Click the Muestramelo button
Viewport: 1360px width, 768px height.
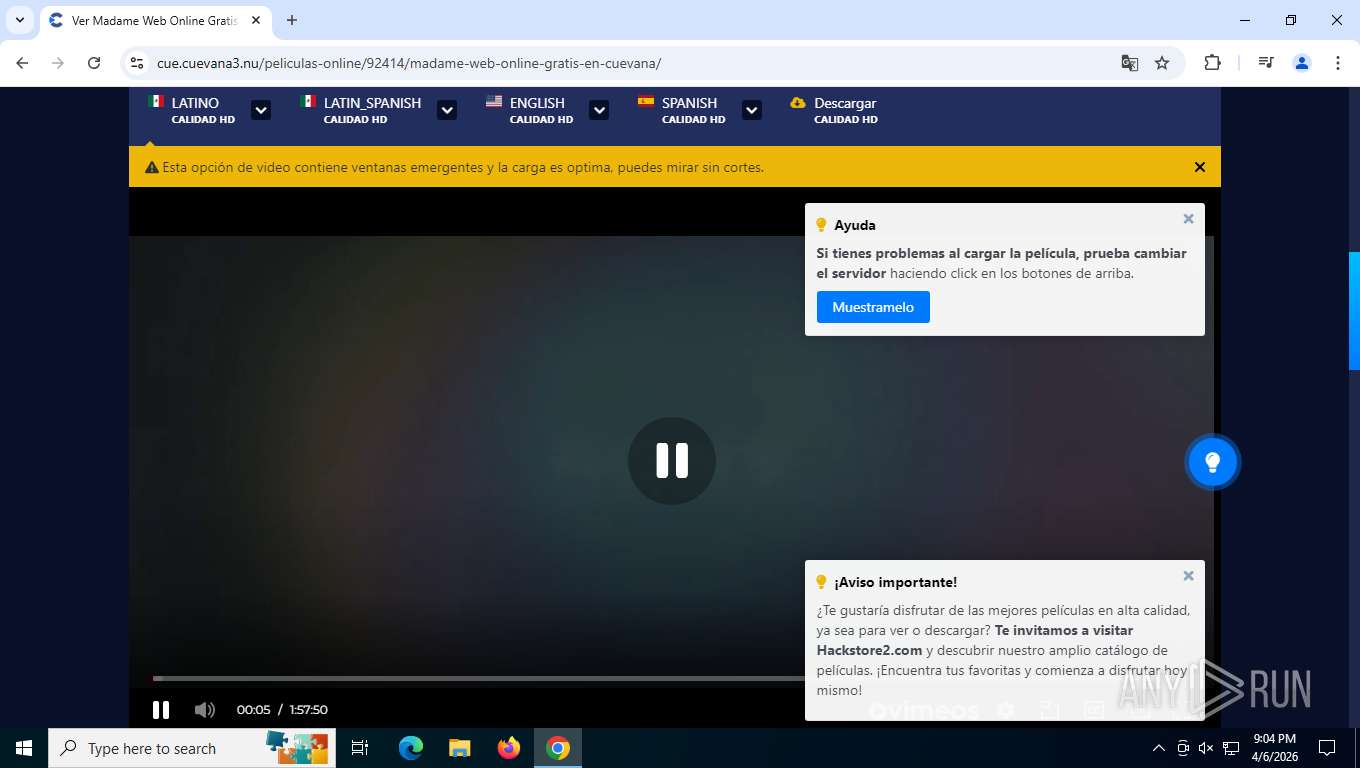click(x=873, y=307)
